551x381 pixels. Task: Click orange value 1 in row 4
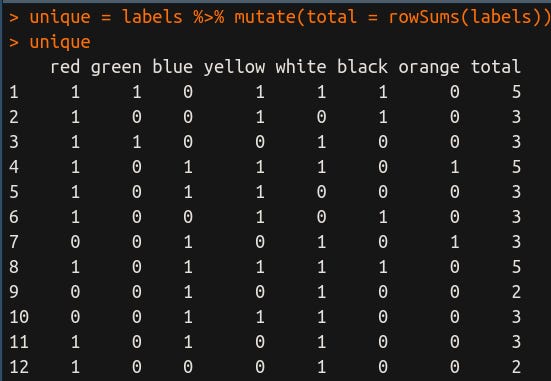[455, 167]
